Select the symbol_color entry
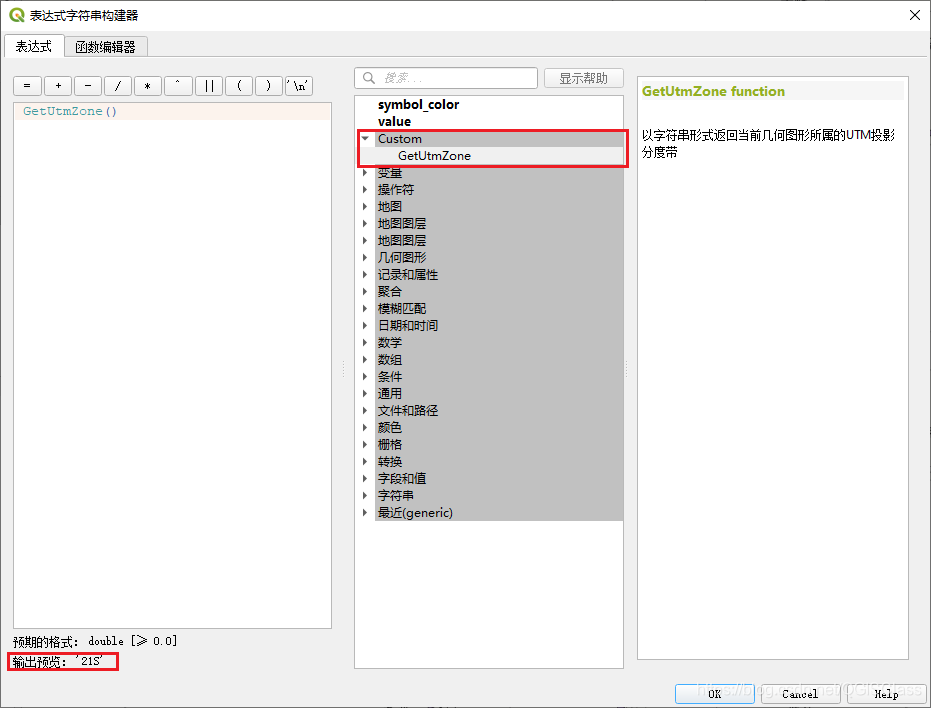931x708 pixels. point(419,105)
